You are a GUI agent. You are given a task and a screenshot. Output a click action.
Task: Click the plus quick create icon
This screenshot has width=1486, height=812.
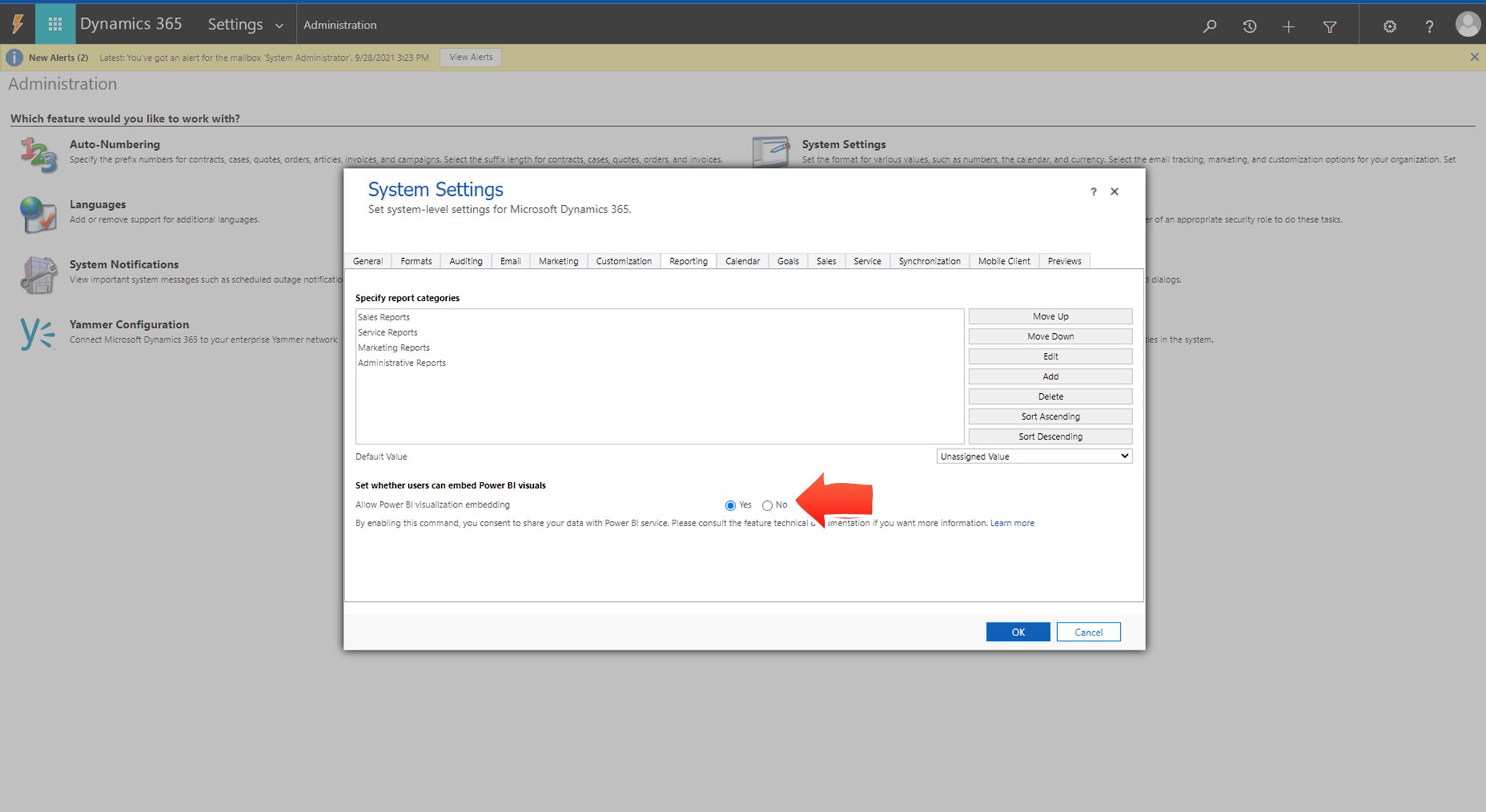tap(1289, 26)
